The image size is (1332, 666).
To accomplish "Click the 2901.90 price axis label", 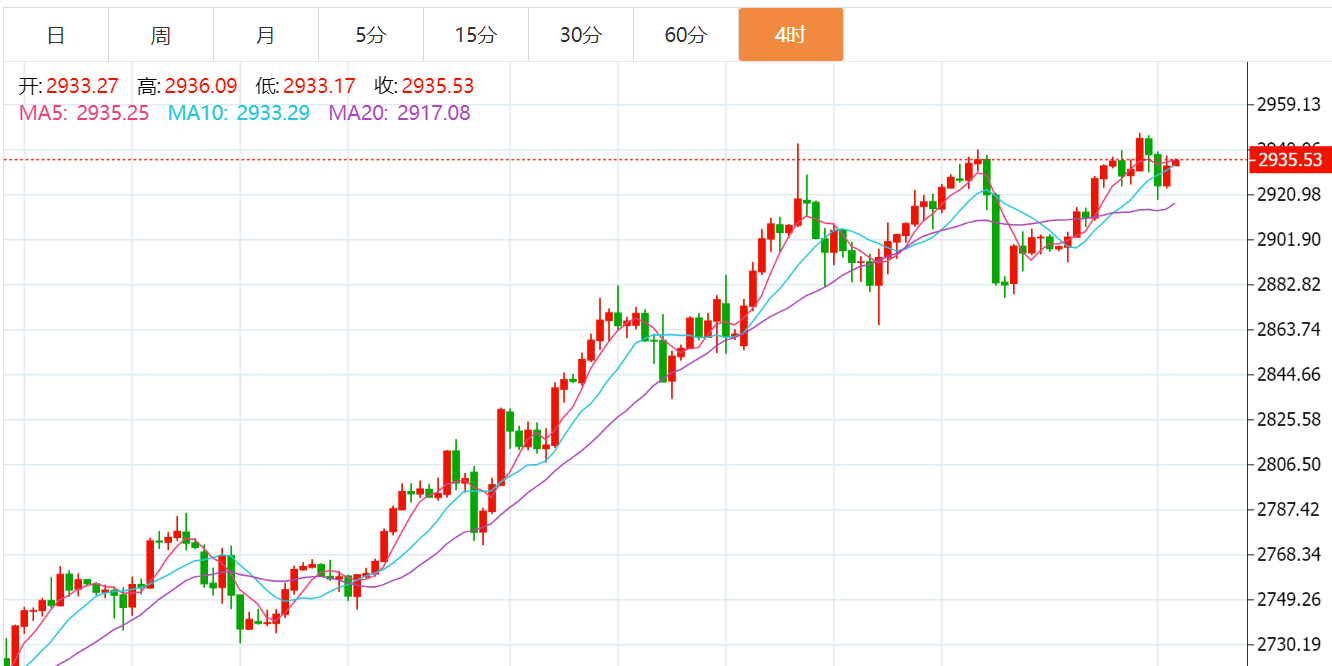I will click(1289, 239).
